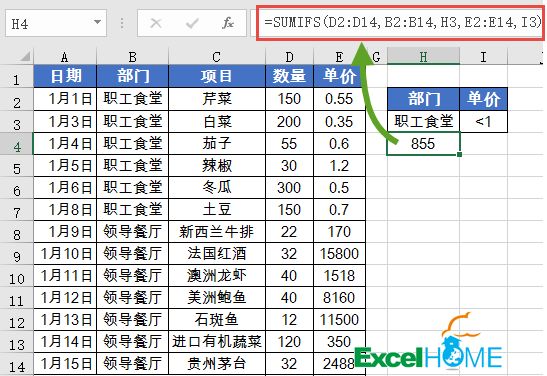The image size is (547, 376).
Task: Select price cell 8160
Action: [339, 298]
